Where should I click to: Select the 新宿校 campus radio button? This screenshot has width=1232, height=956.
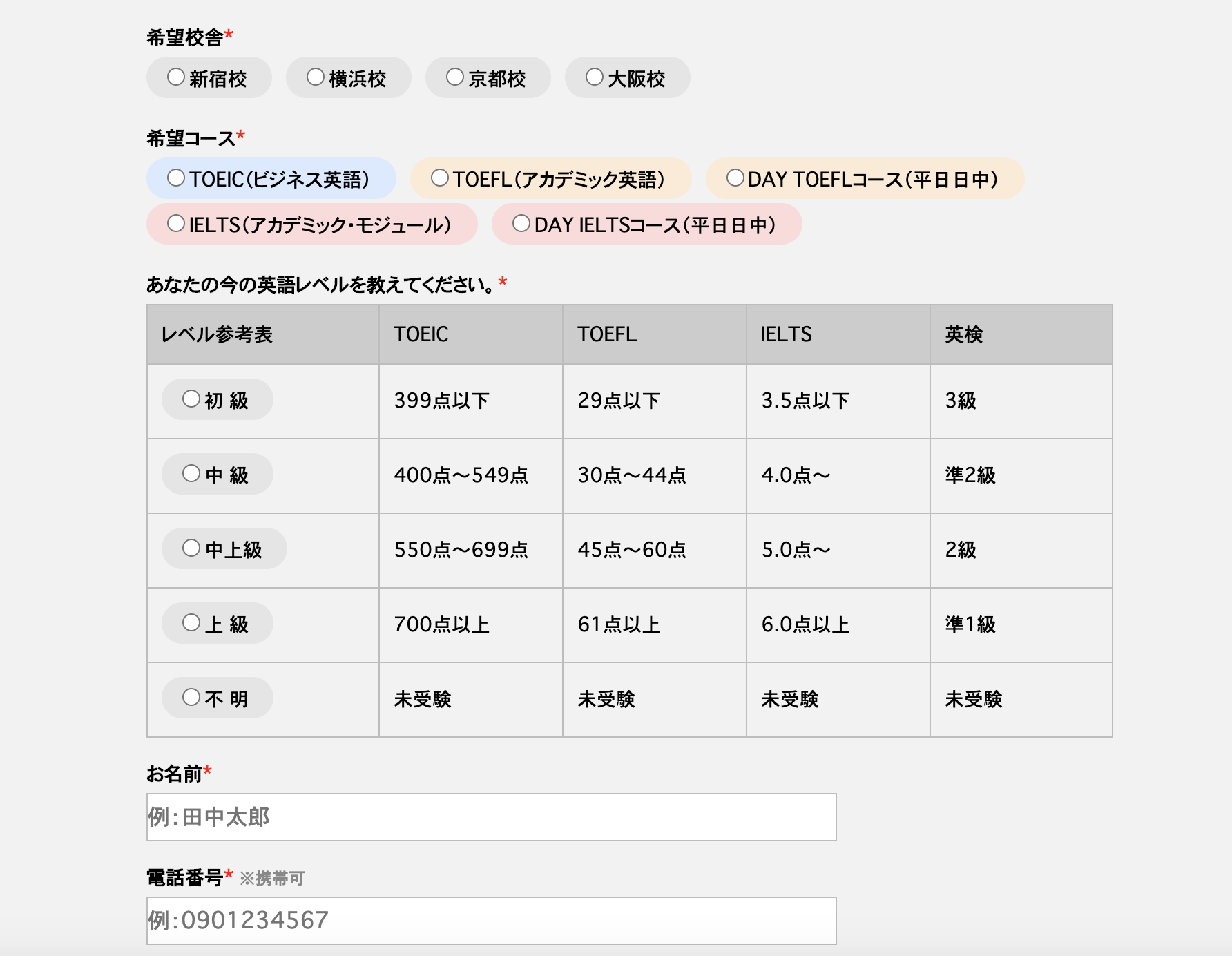[176, 77]
